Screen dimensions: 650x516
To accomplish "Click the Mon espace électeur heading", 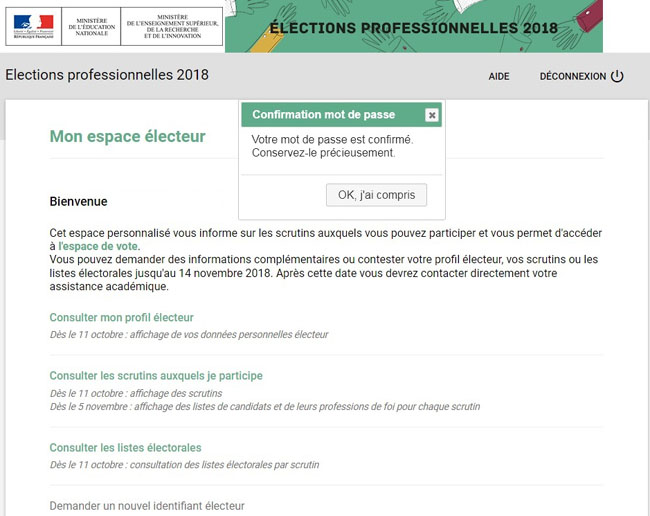I will pyautogui.click(x=127, y=136).
